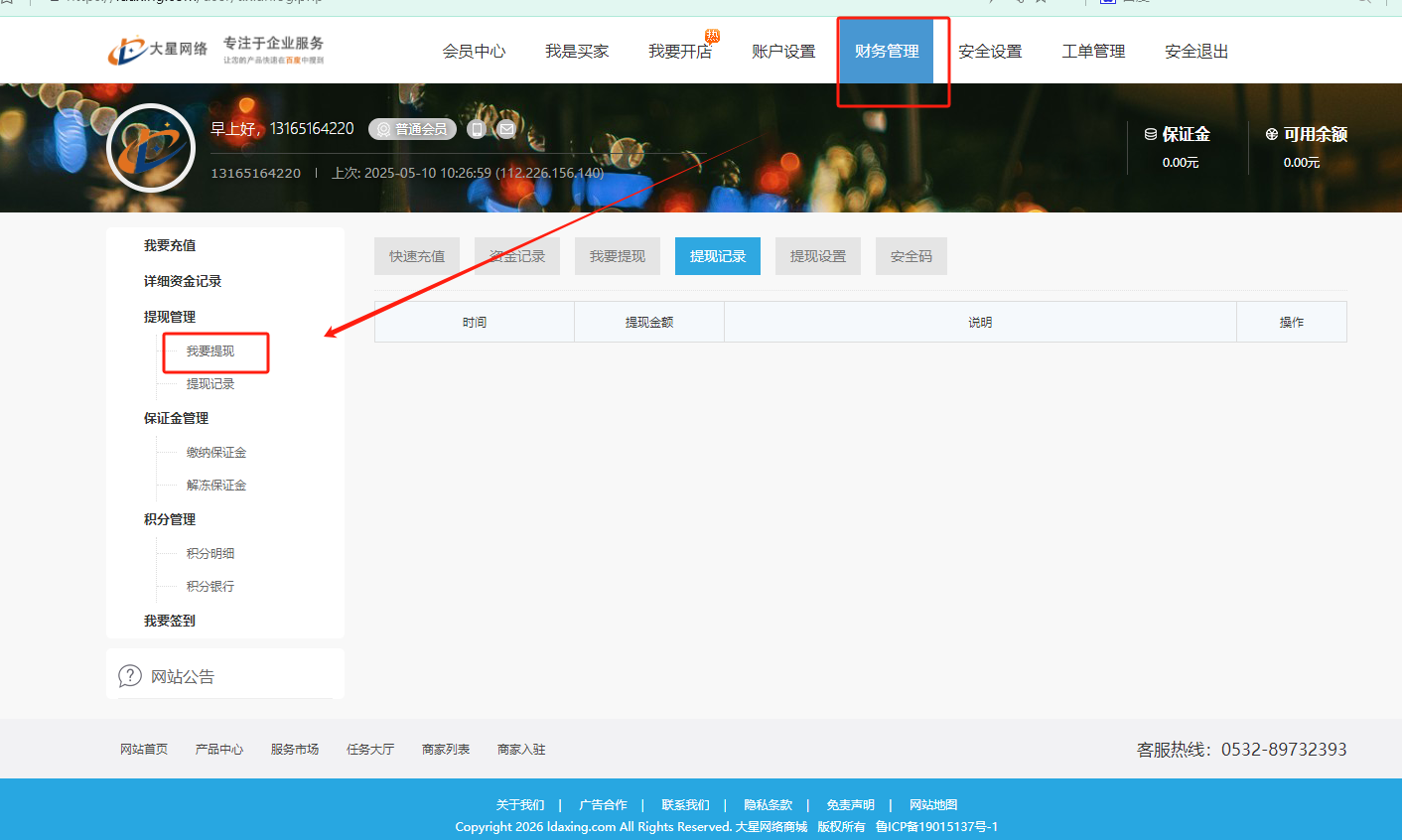Click the 大星网络 logo in header
The width and height of the screenshot is (1402, 840).
click(x=159, y=50)
